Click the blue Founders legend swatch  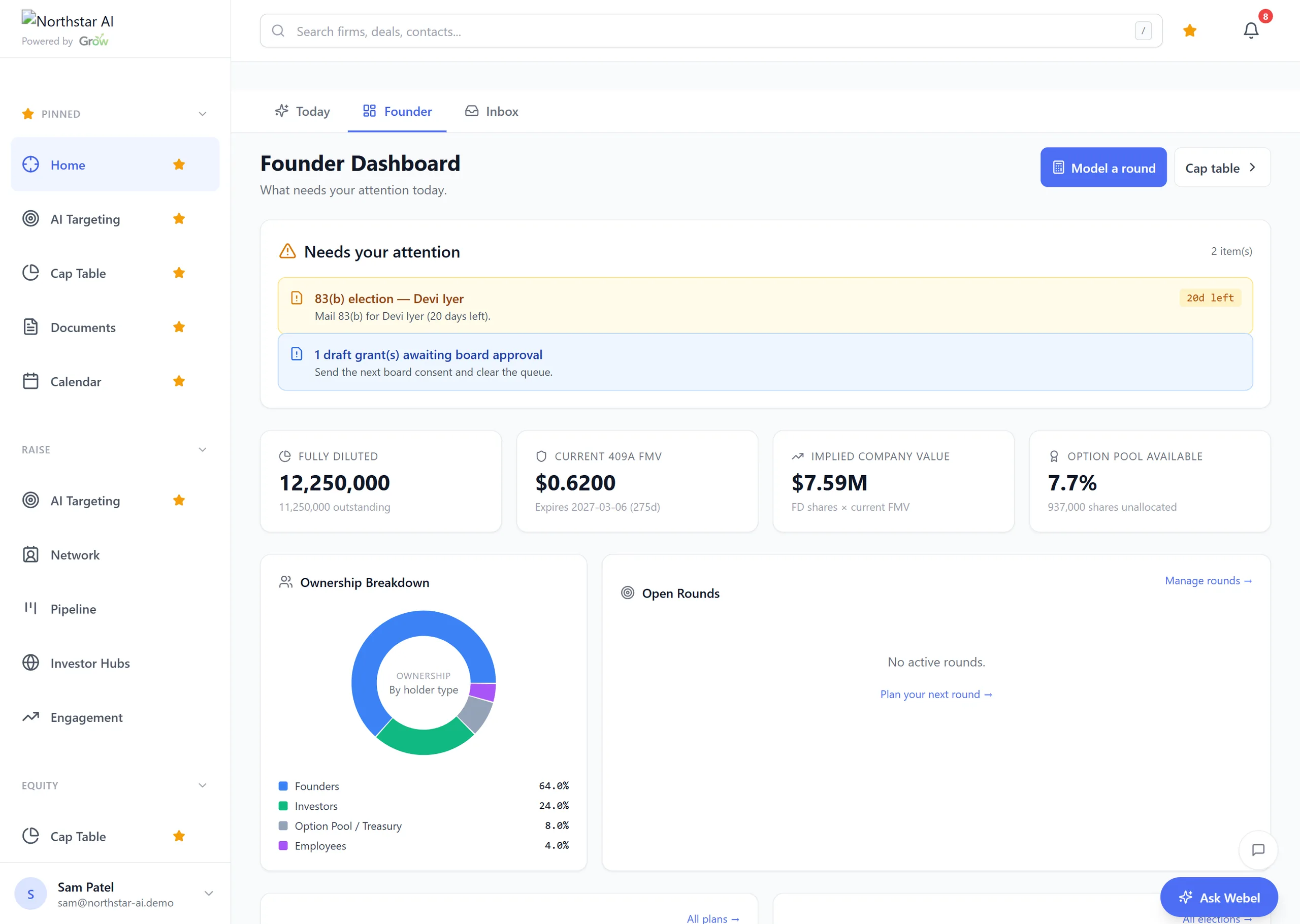[x=283, y=786]
